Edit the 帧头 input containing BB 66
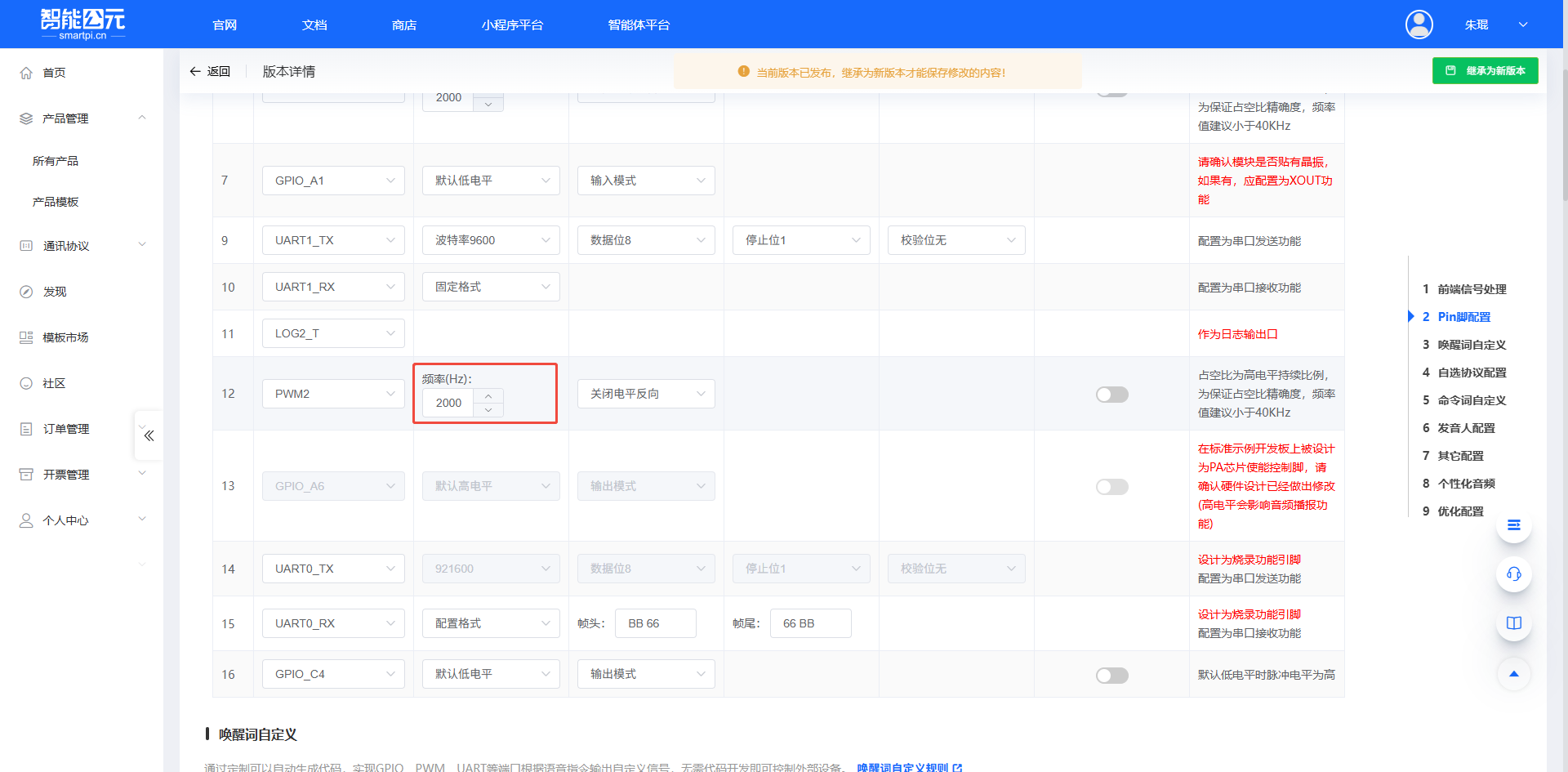 click(655, 623)
